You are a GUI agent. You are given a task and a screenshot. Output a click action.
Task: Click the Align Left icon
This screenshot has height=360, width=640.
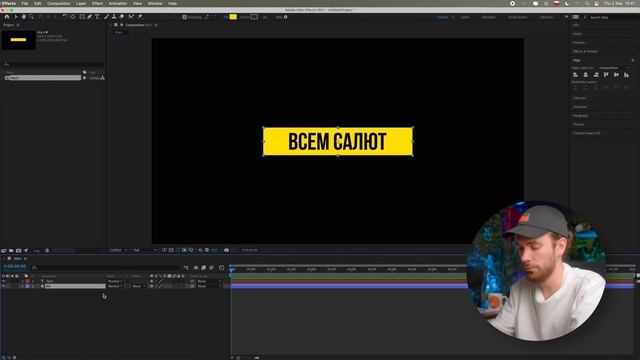tap(576, 75)
